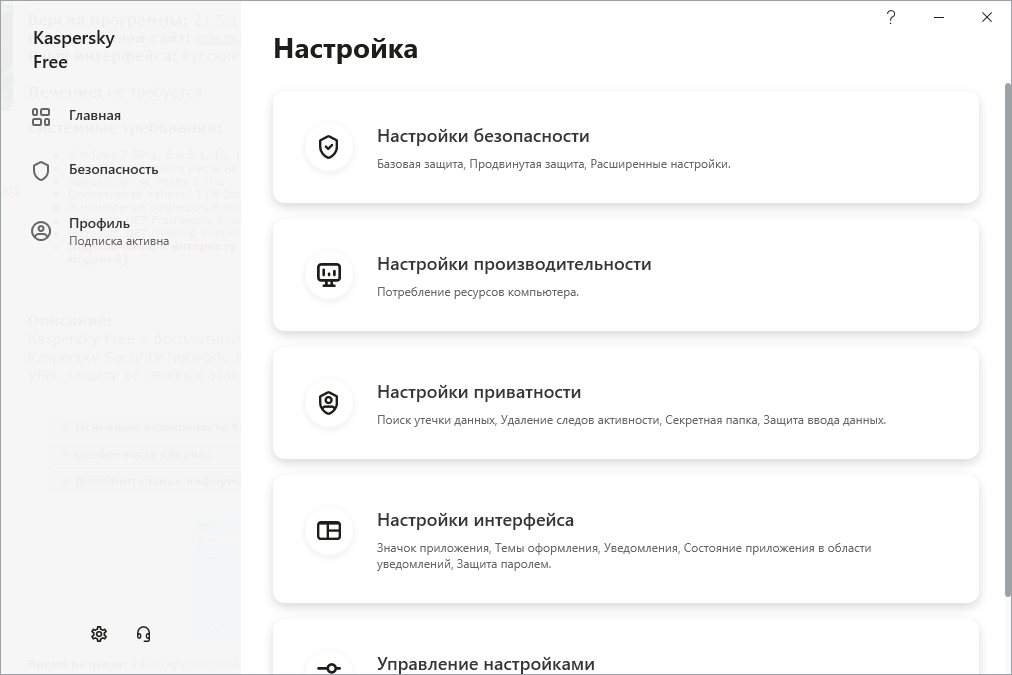The image size is (1012, 675).
Task: Open support via the headset icon
Action: pos(143,634)
